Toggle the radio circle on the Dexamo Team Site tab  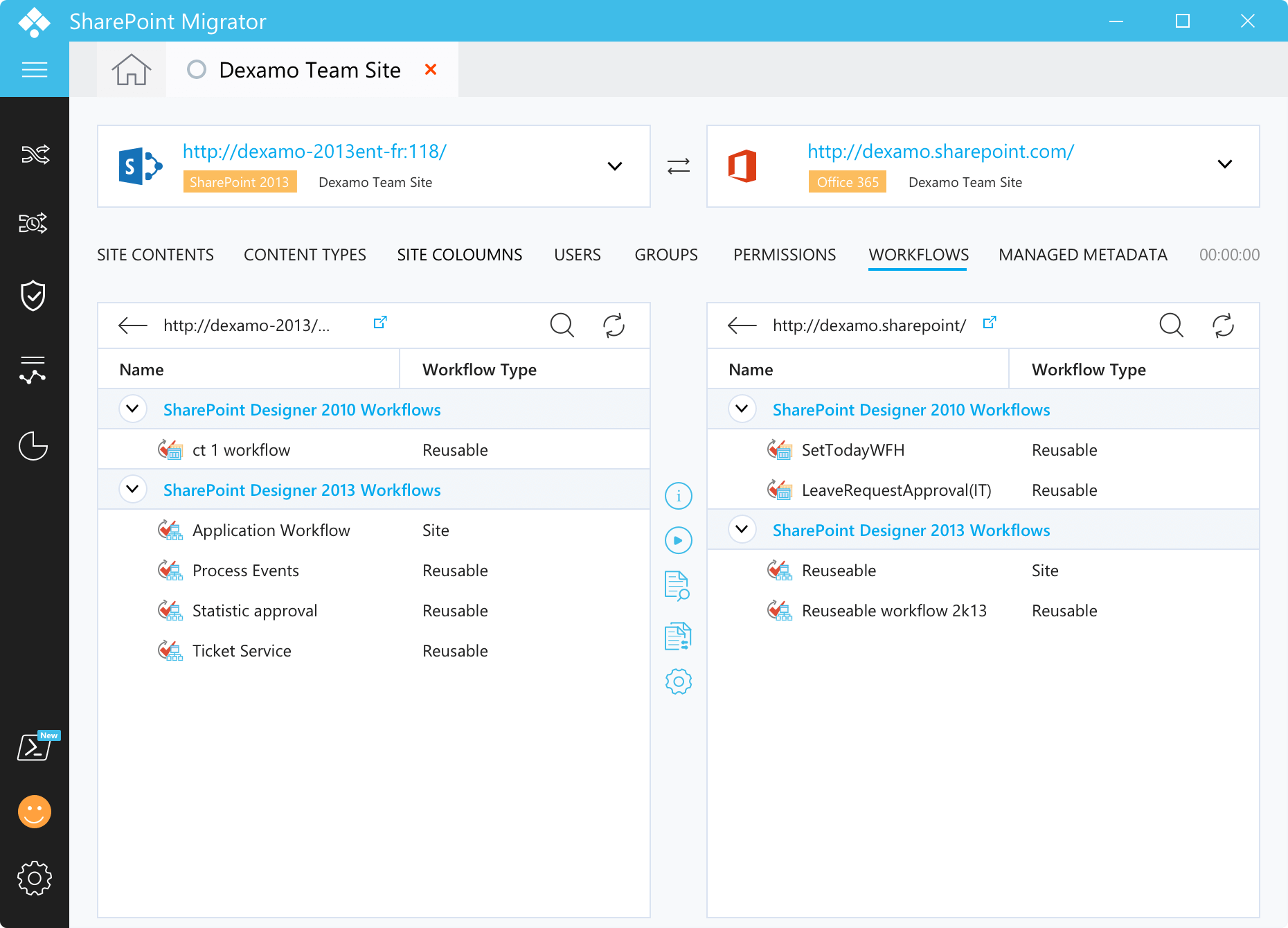pos(197,69)
